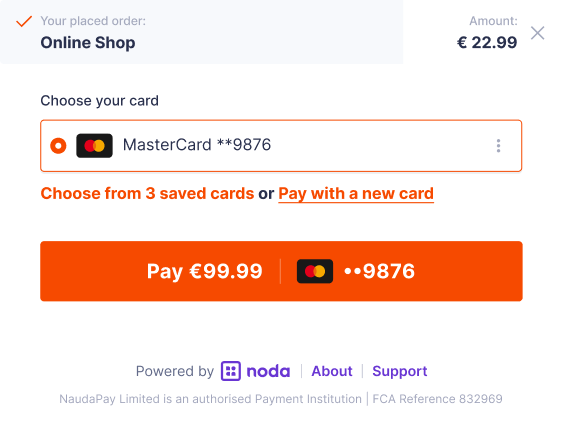
Task: Open the three-dot card options menu
Action: 498,146
